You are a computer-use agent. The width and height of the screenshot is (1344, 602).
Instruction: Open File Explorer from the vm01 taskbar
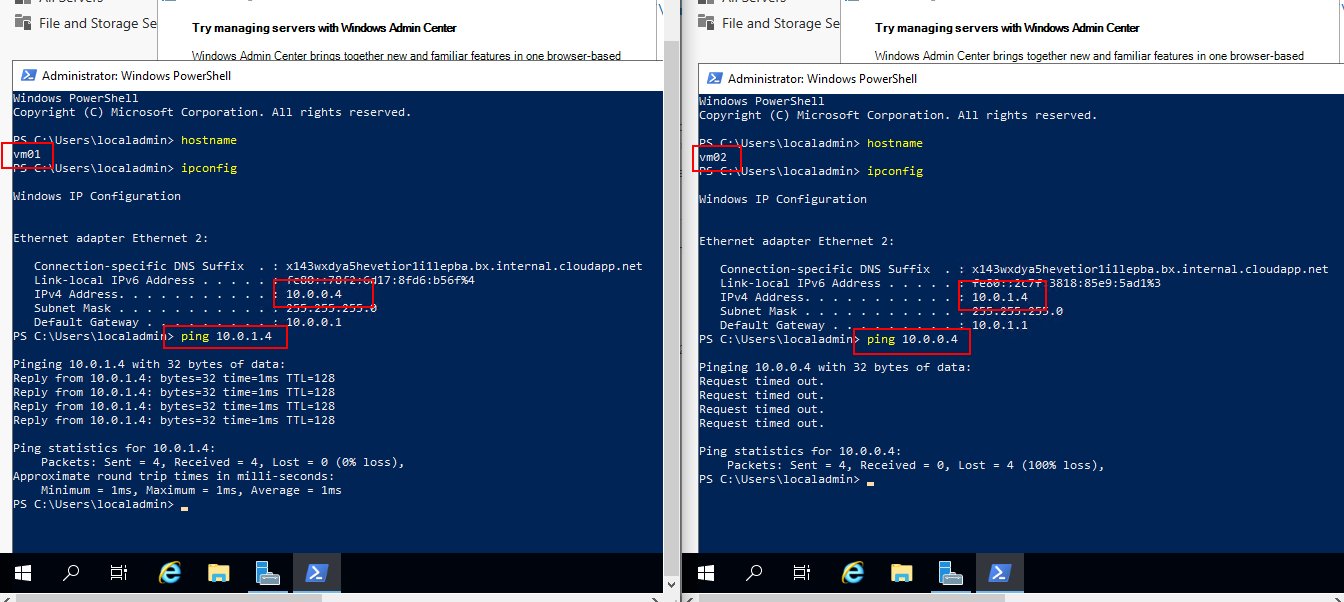218,573
